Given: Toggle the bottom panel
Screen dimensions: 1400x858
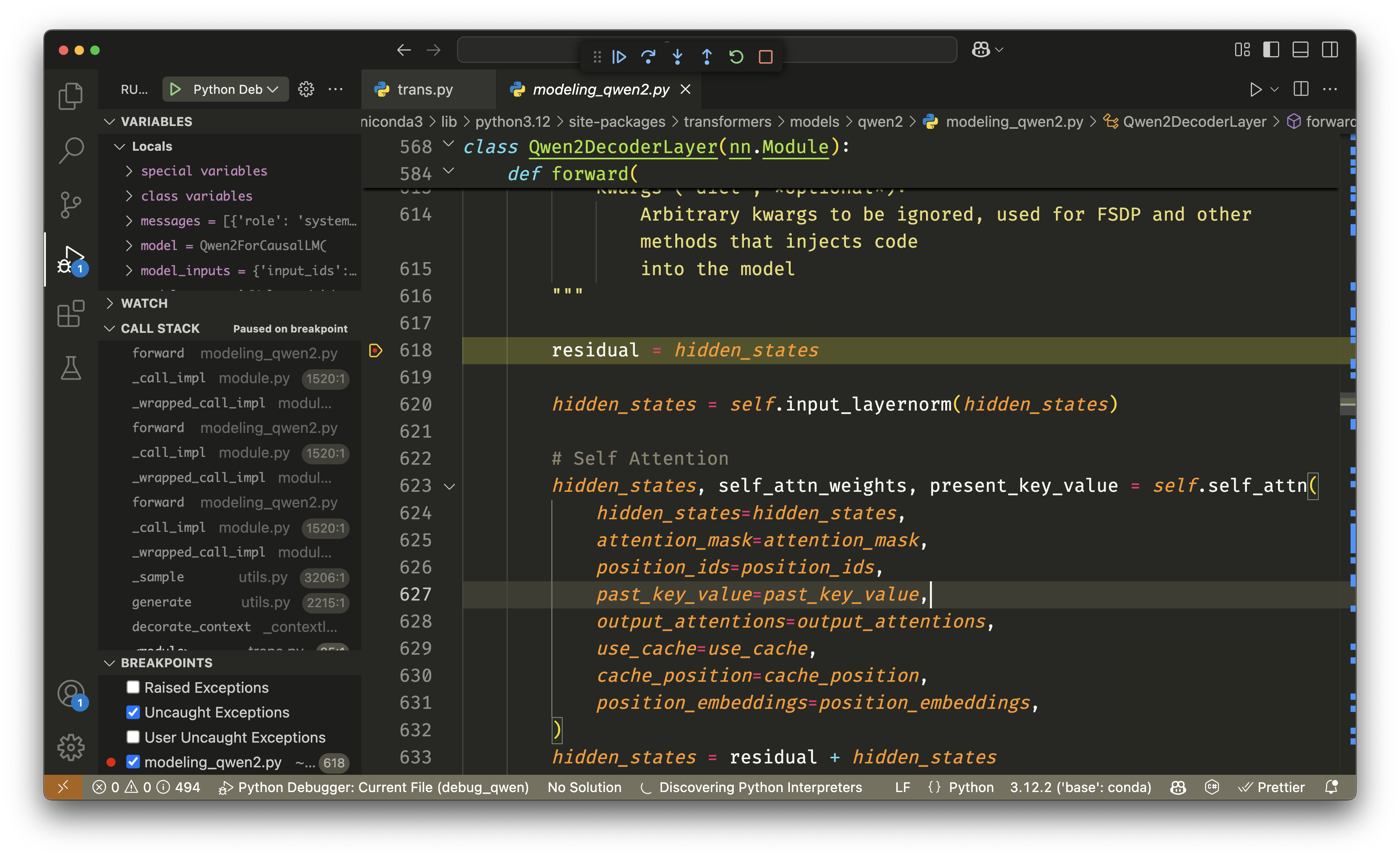Looking at the screenshot, I should pos(1301,50).
